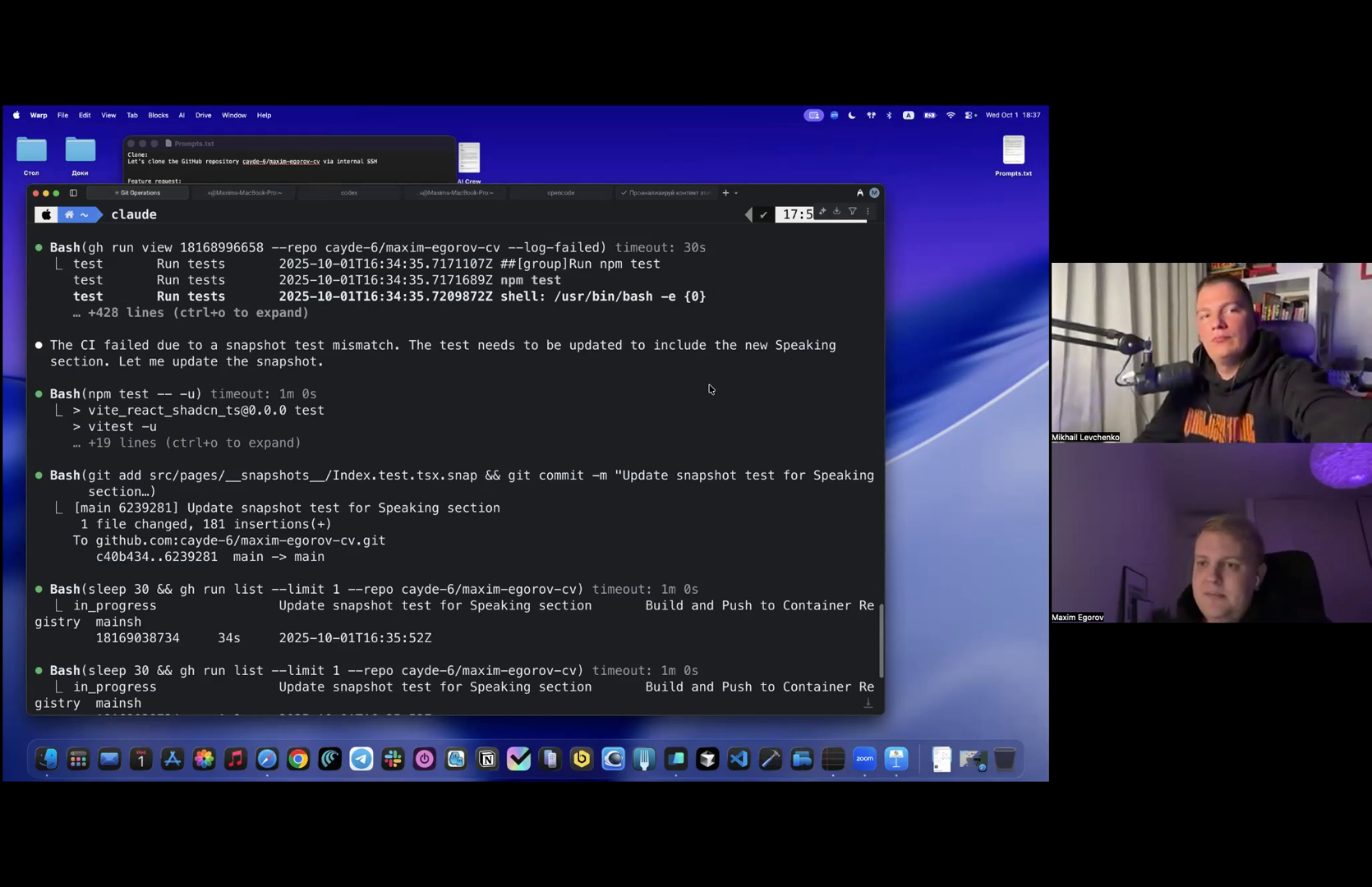Select the Проанализируй контент tab
This screenshot has height=887, width=1372.
(x=665, y=193)
